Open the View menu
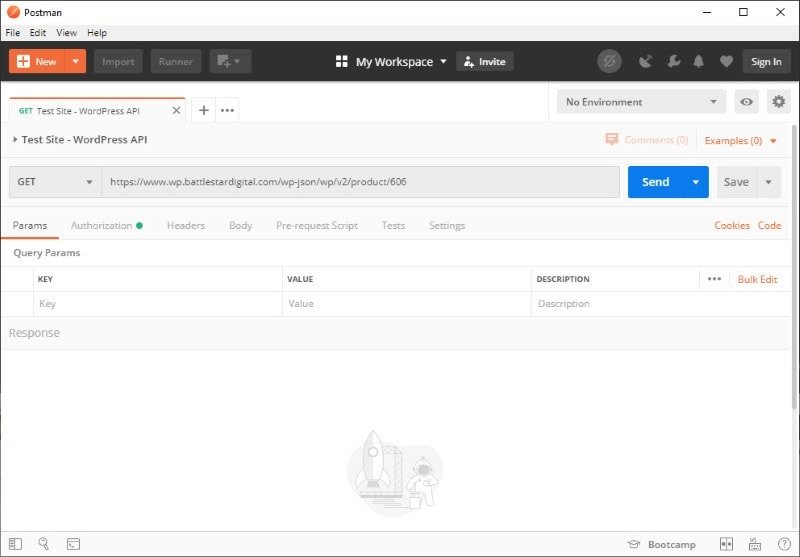 click(x=66, y=33)
